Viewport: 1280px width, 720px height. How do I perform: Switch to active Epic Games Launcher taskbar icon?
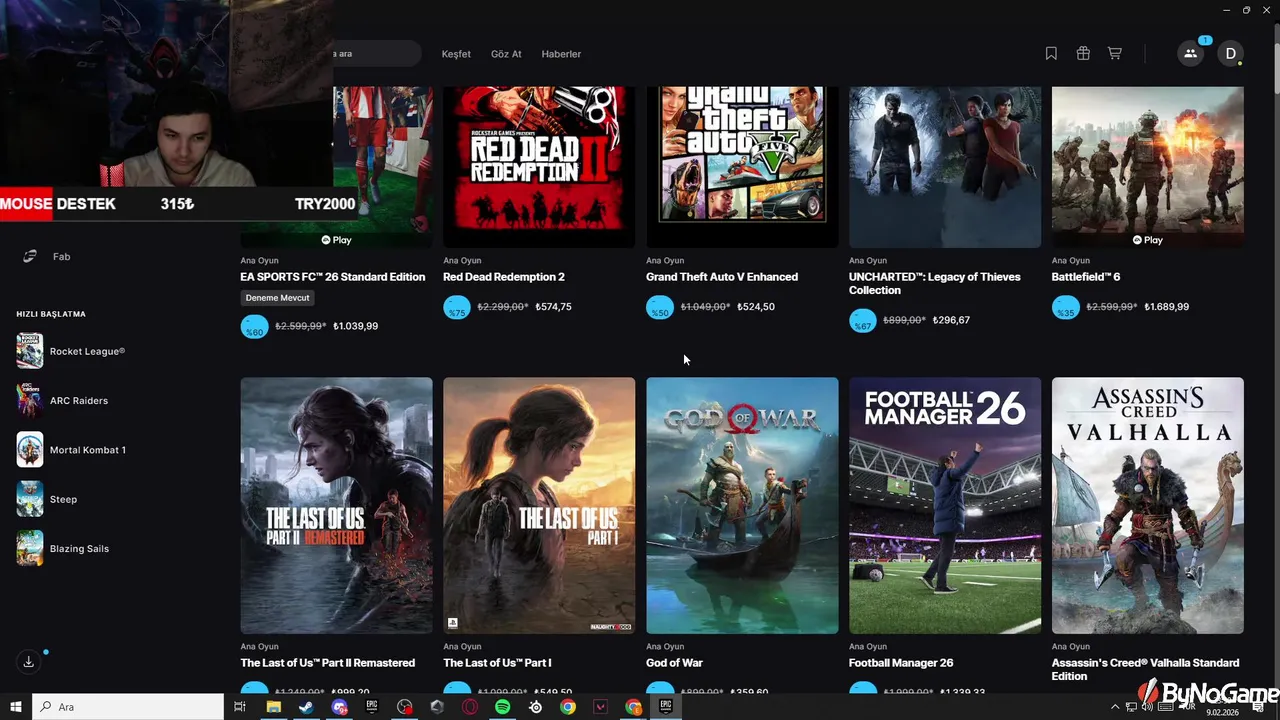[x=666, y=707]
